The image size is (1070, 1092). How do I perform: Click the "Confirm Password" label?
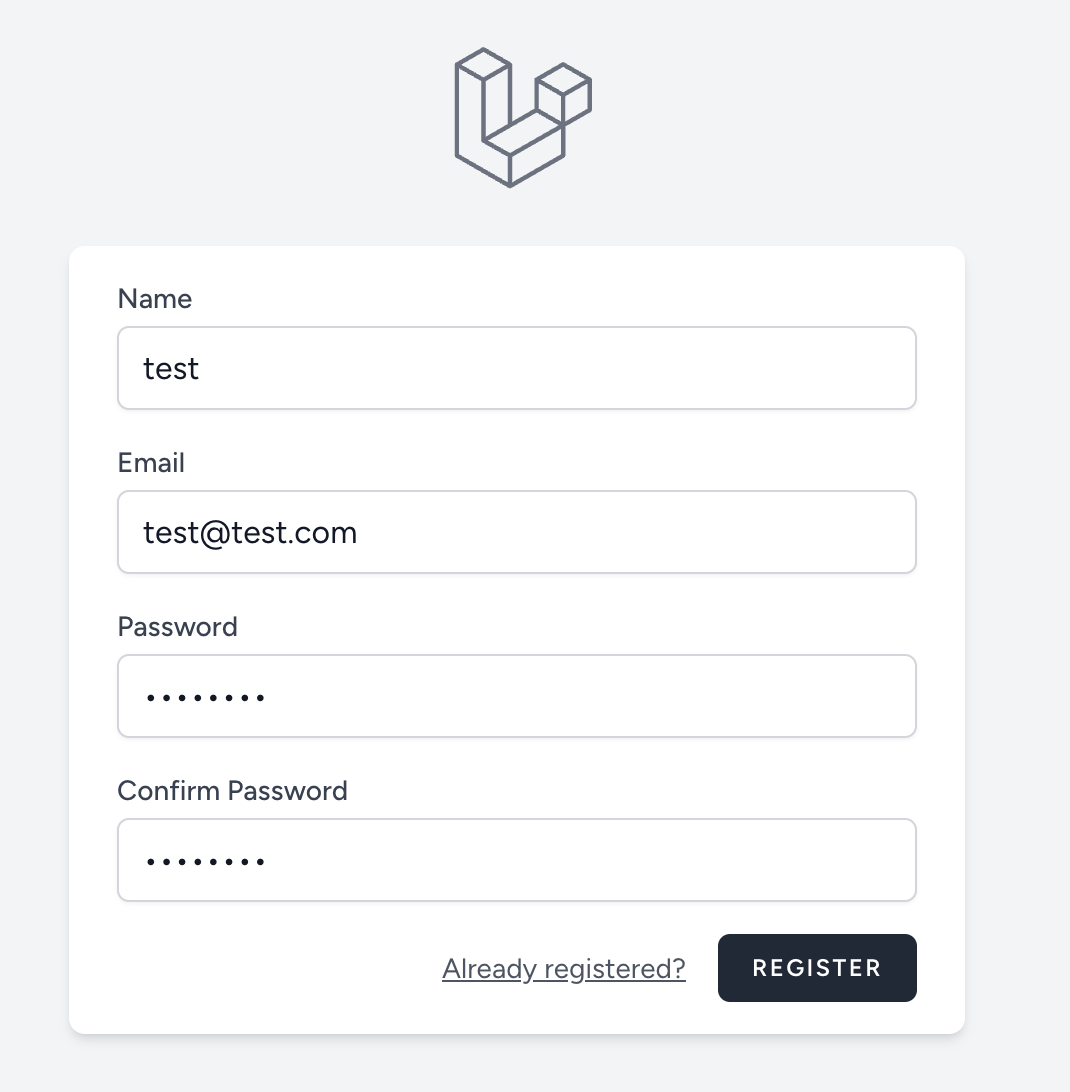[x=232, y=791]
